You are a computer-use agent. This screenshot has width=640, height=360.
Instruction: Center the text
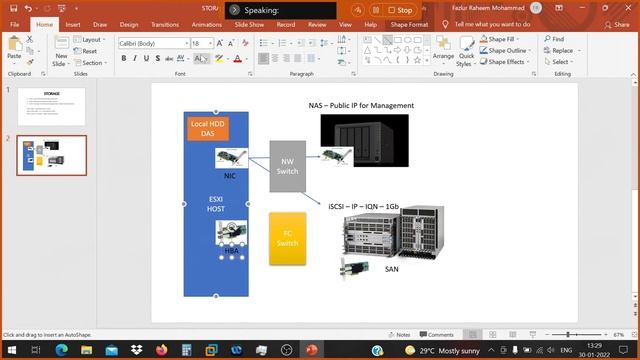coord(275,59)
